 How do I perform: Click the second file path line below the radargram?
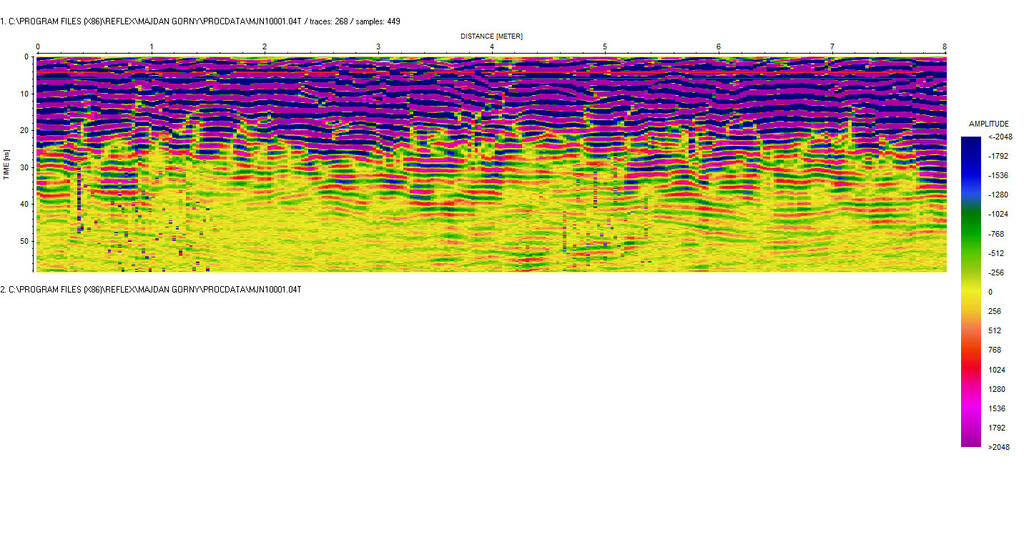point(151,289)
